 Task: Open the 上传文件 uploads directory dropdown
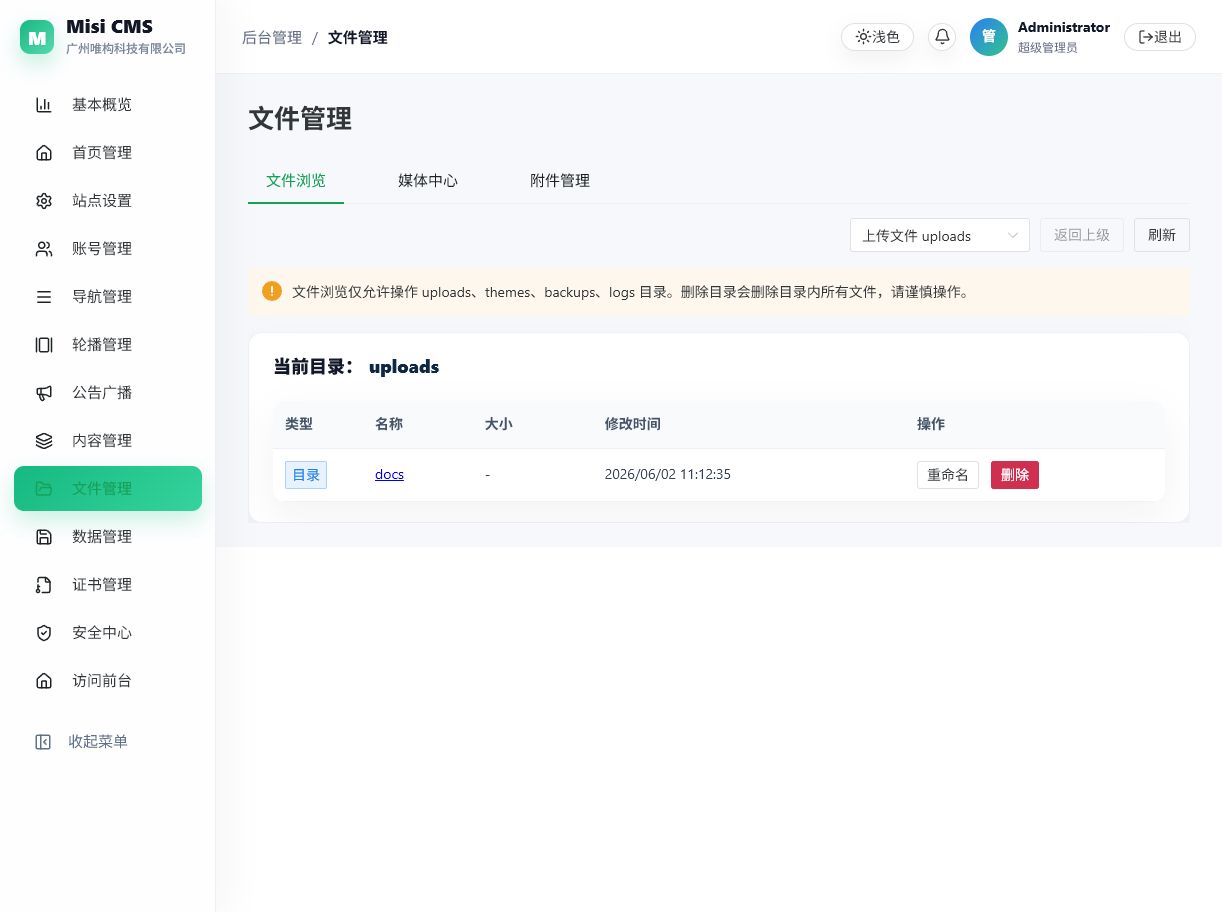[x=940, y=236]
